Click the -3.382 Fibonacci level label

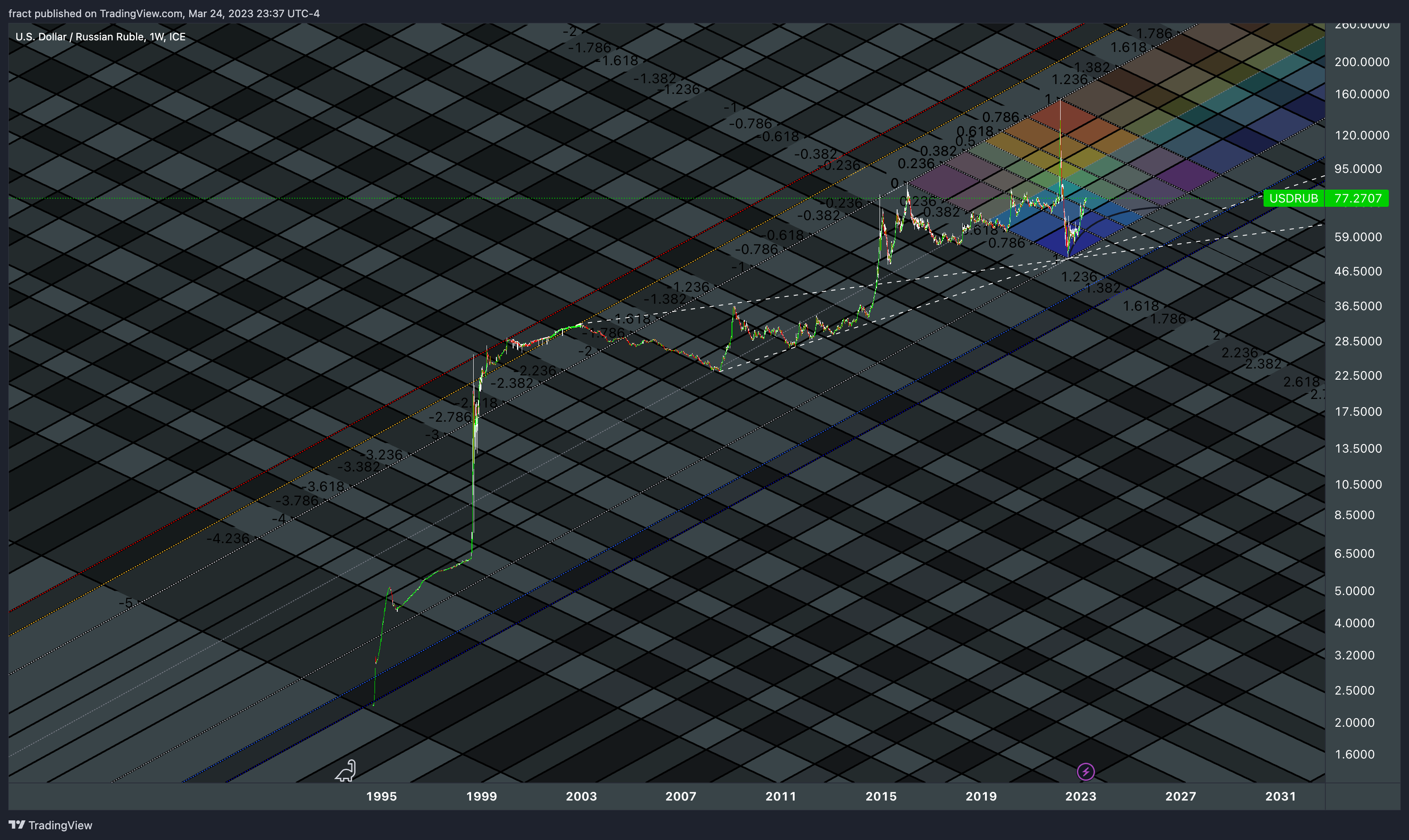pyautogui.click(x=359, y=467)
